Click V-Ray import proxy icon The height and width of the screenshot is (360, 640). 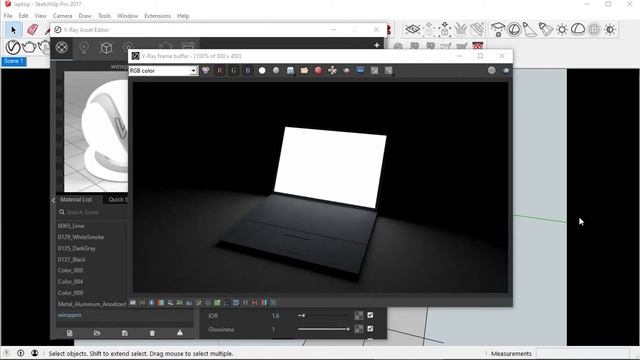(444, 29)
